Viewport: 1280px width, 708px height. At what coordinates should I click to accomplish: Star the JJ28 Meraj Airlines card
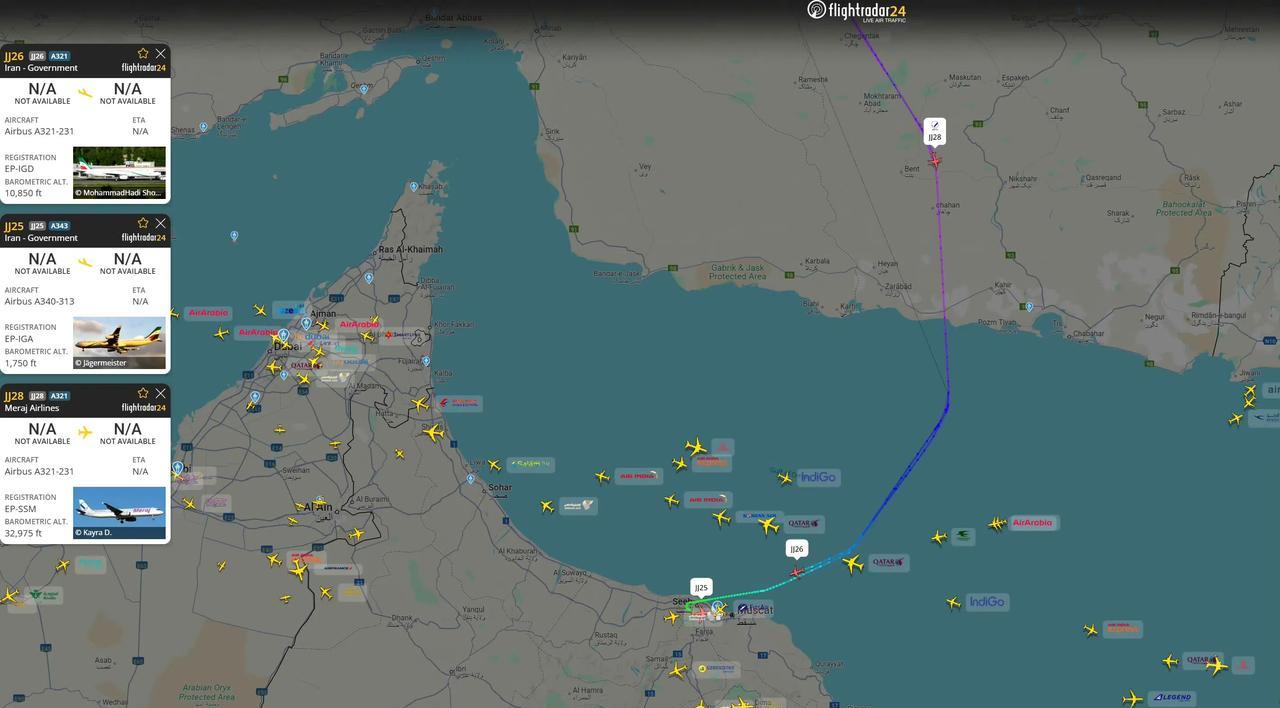coord(143,393)
